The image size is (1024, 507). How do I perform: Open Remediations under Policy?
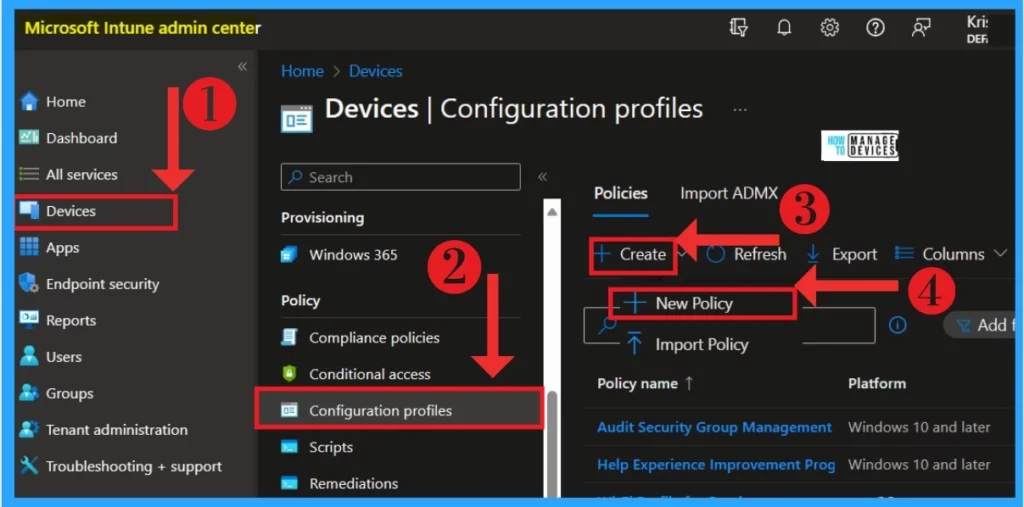click(353, 484)
